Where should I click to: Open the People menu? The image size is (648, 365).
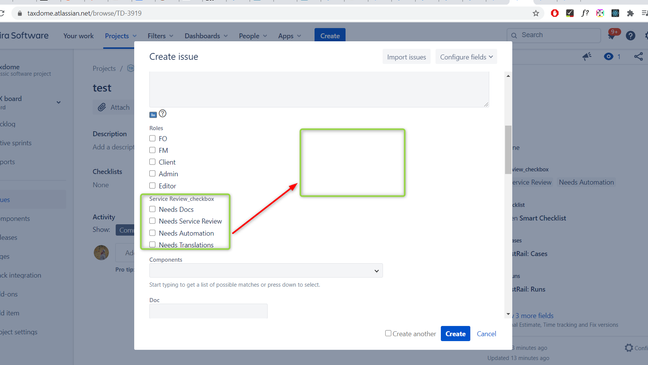coord(253,36)
